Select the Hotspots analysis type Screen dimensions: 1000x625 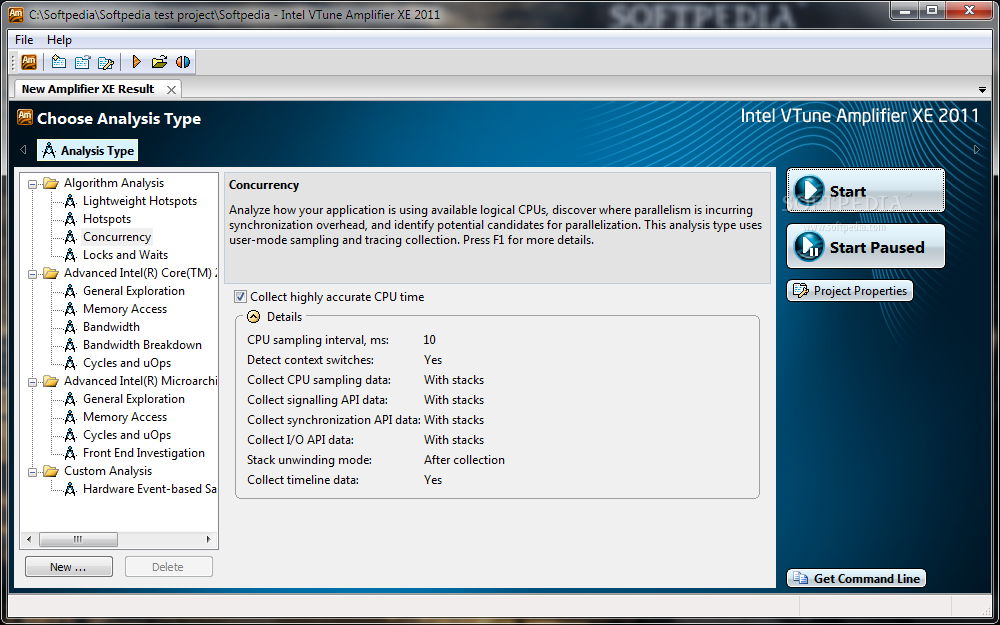[x=107, y=219]
